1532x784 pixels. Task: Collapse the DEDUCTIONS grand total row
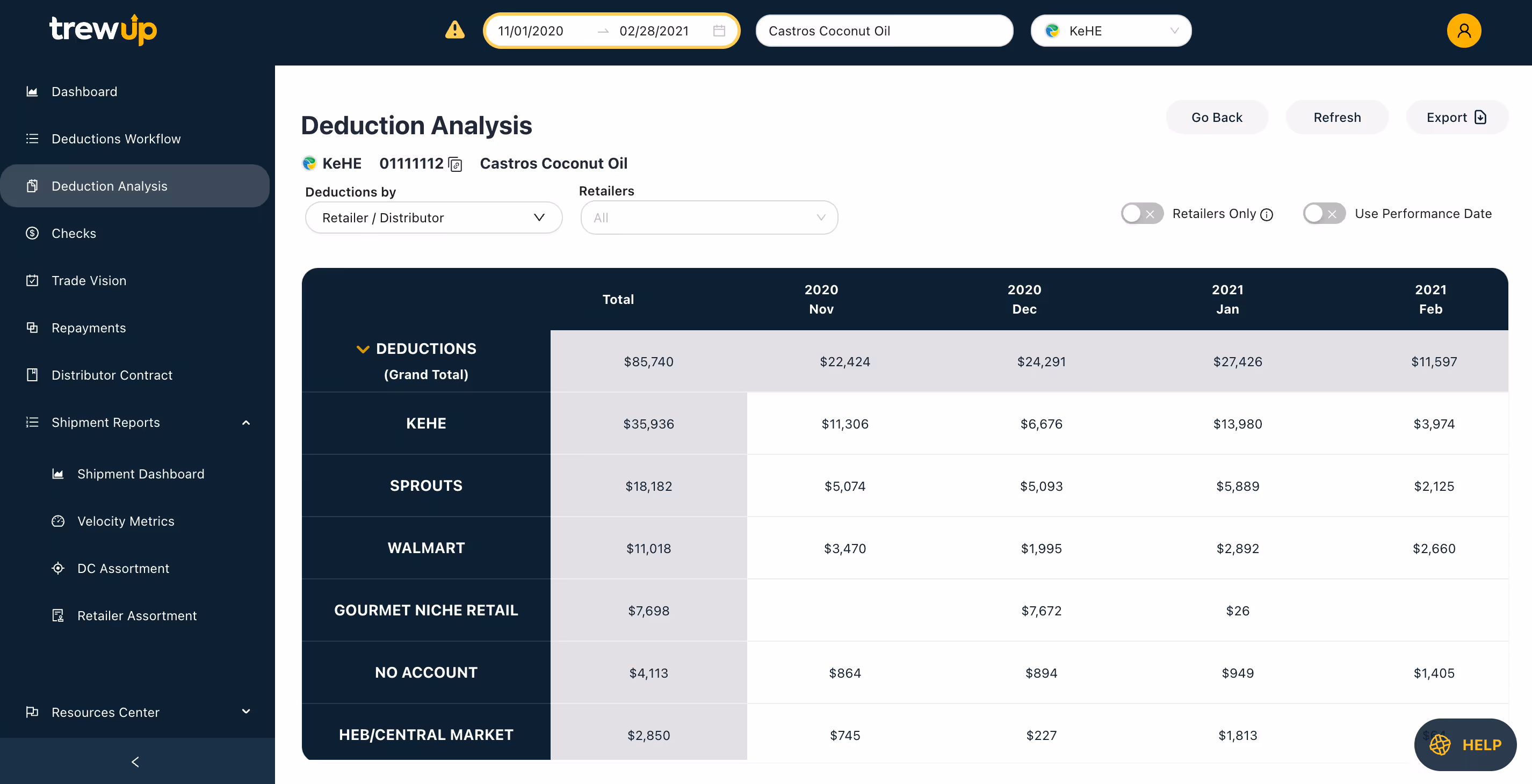point(362,349)
